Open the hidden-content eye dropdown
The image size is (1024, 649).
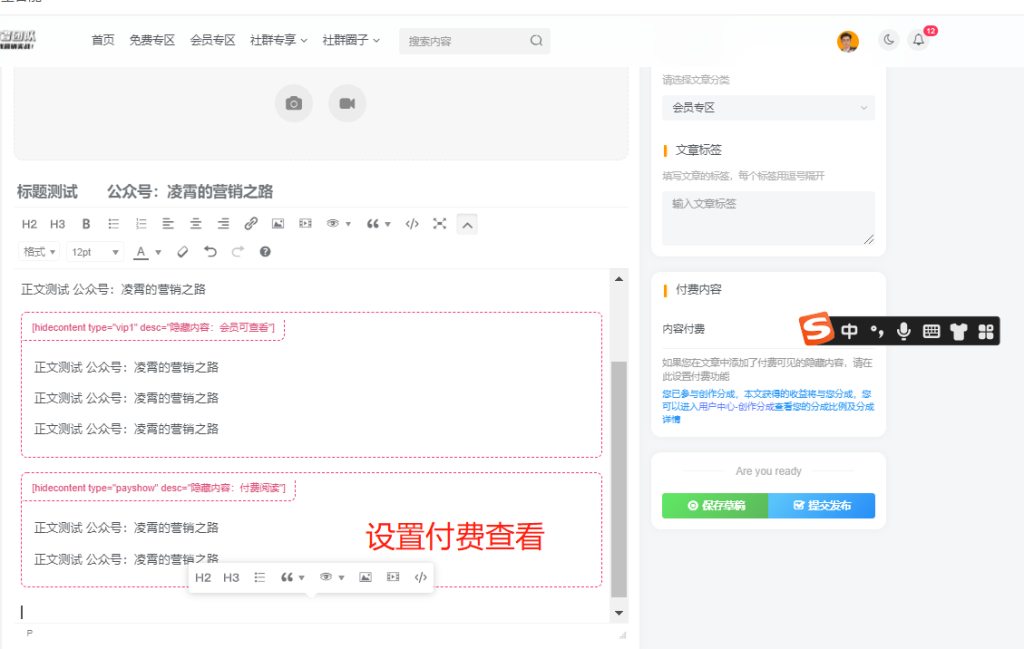[337, 224]
